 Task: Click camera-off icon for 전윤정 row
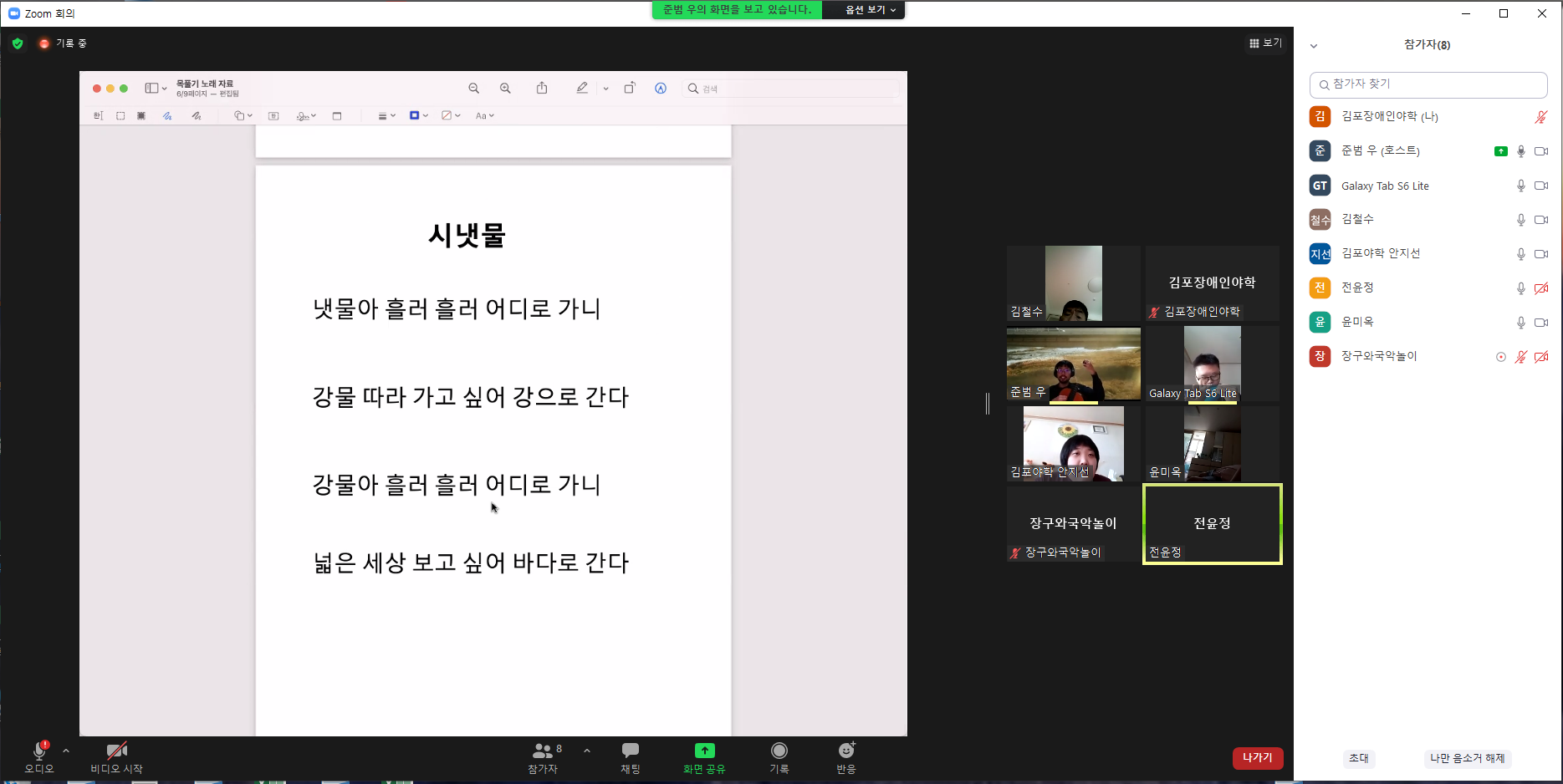click(x=1541, y=288)
